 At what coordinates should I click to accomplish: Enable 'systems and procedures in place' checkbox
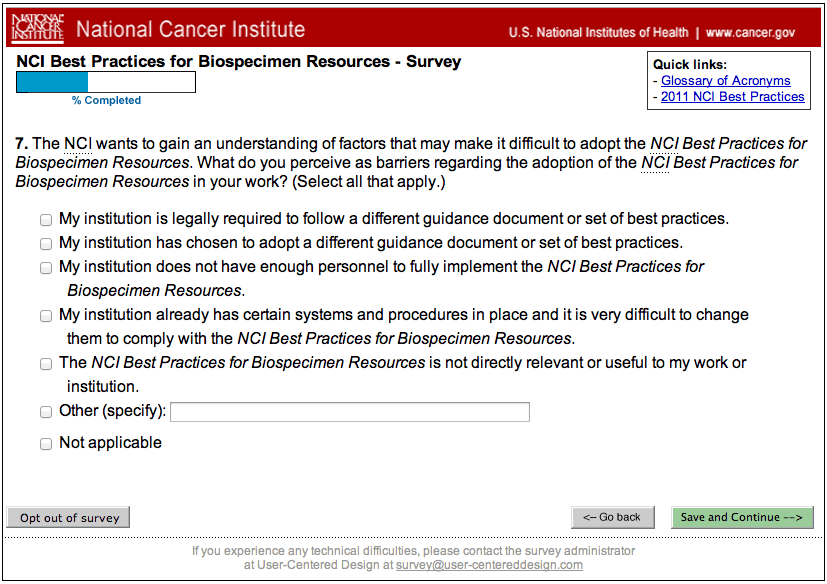click(46, 315)
